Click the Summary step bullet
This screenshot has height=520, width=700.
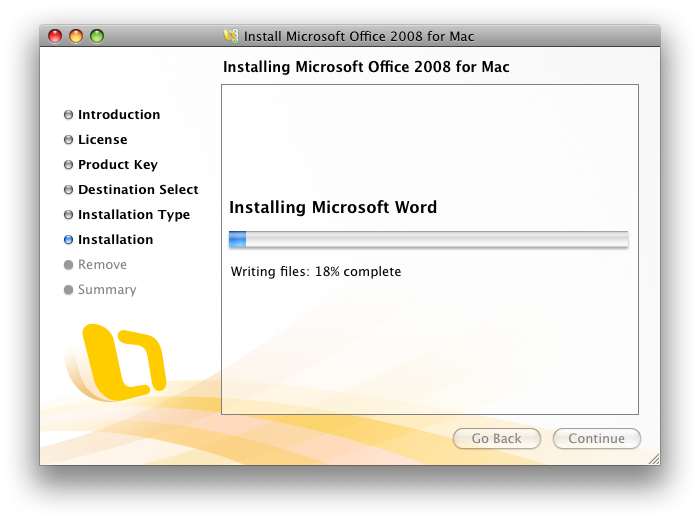click(x=68, y=290)
